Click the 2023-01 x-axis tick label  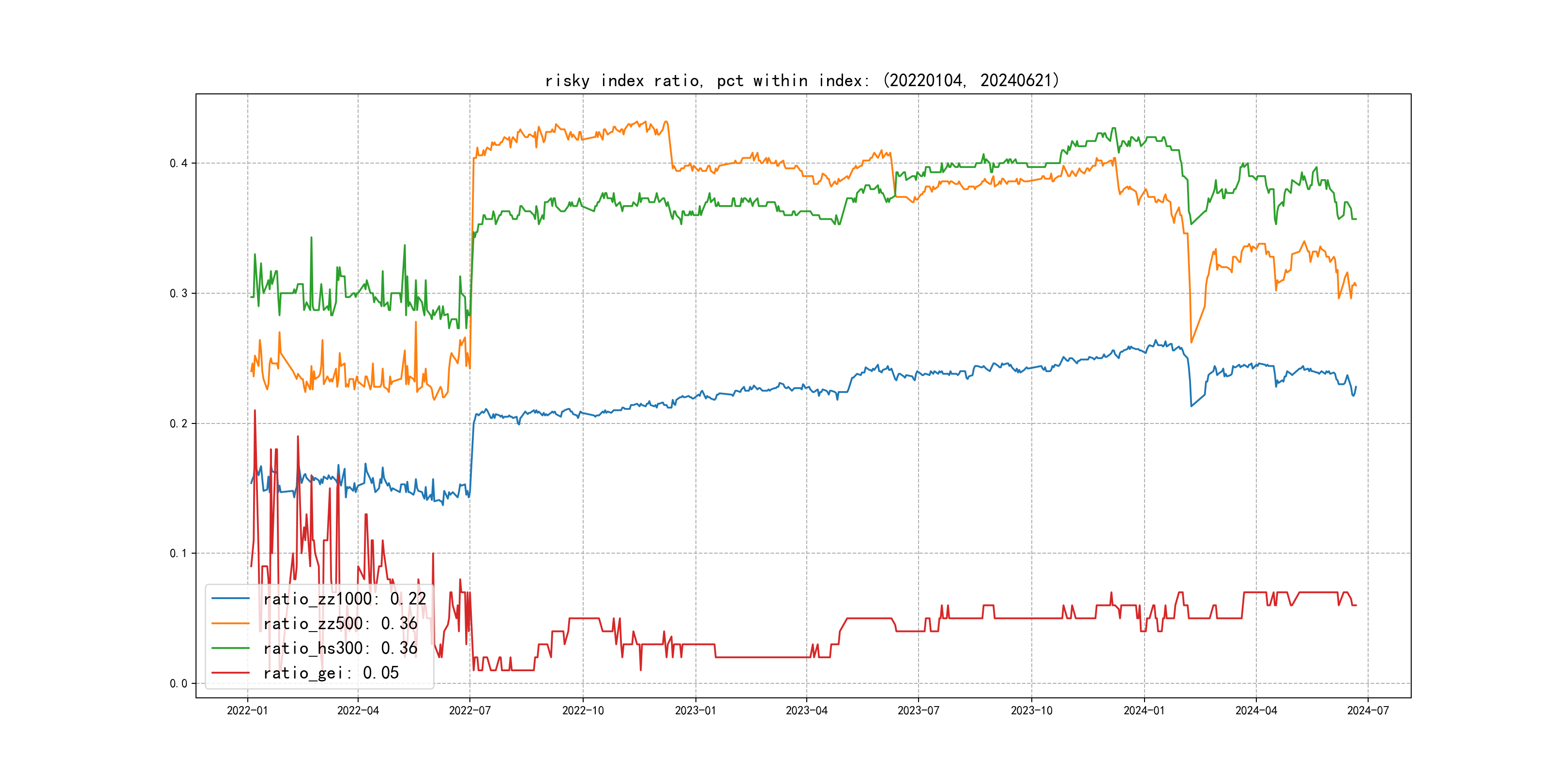695,710
